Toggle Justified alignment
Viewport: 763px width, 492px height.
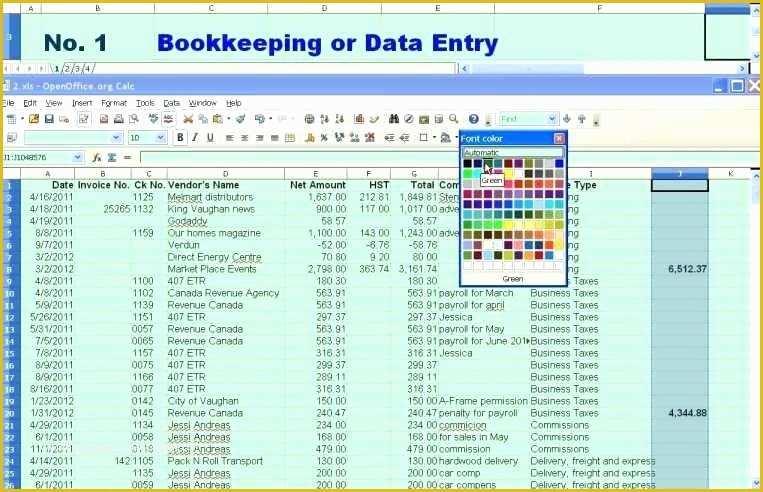[x=275, y=138]
